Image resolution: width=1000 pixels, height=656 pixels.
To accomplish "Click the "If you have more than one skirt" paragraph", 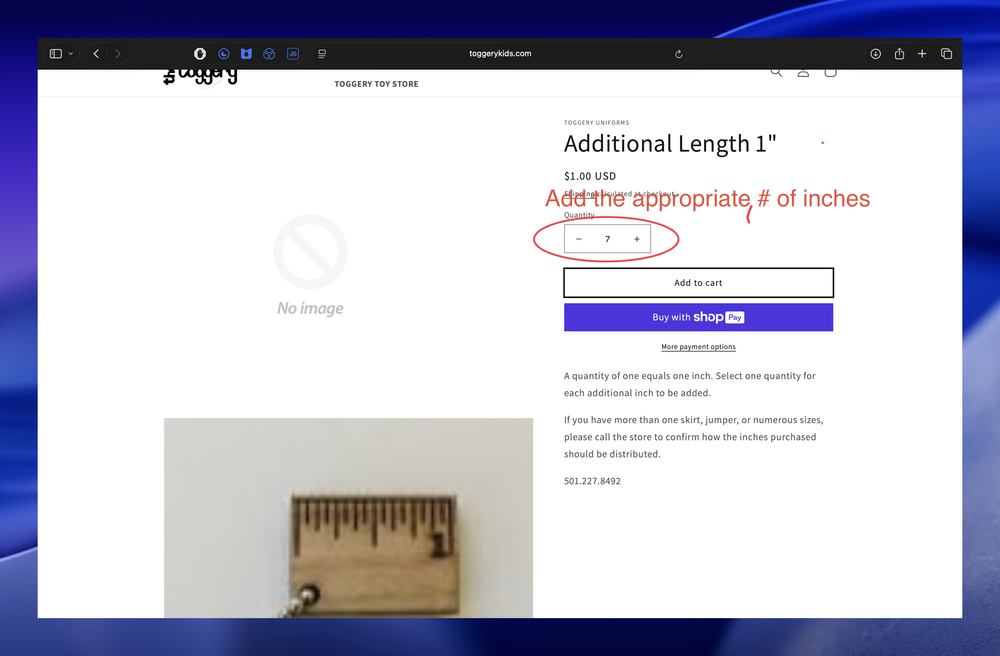I will pos(693,437).
